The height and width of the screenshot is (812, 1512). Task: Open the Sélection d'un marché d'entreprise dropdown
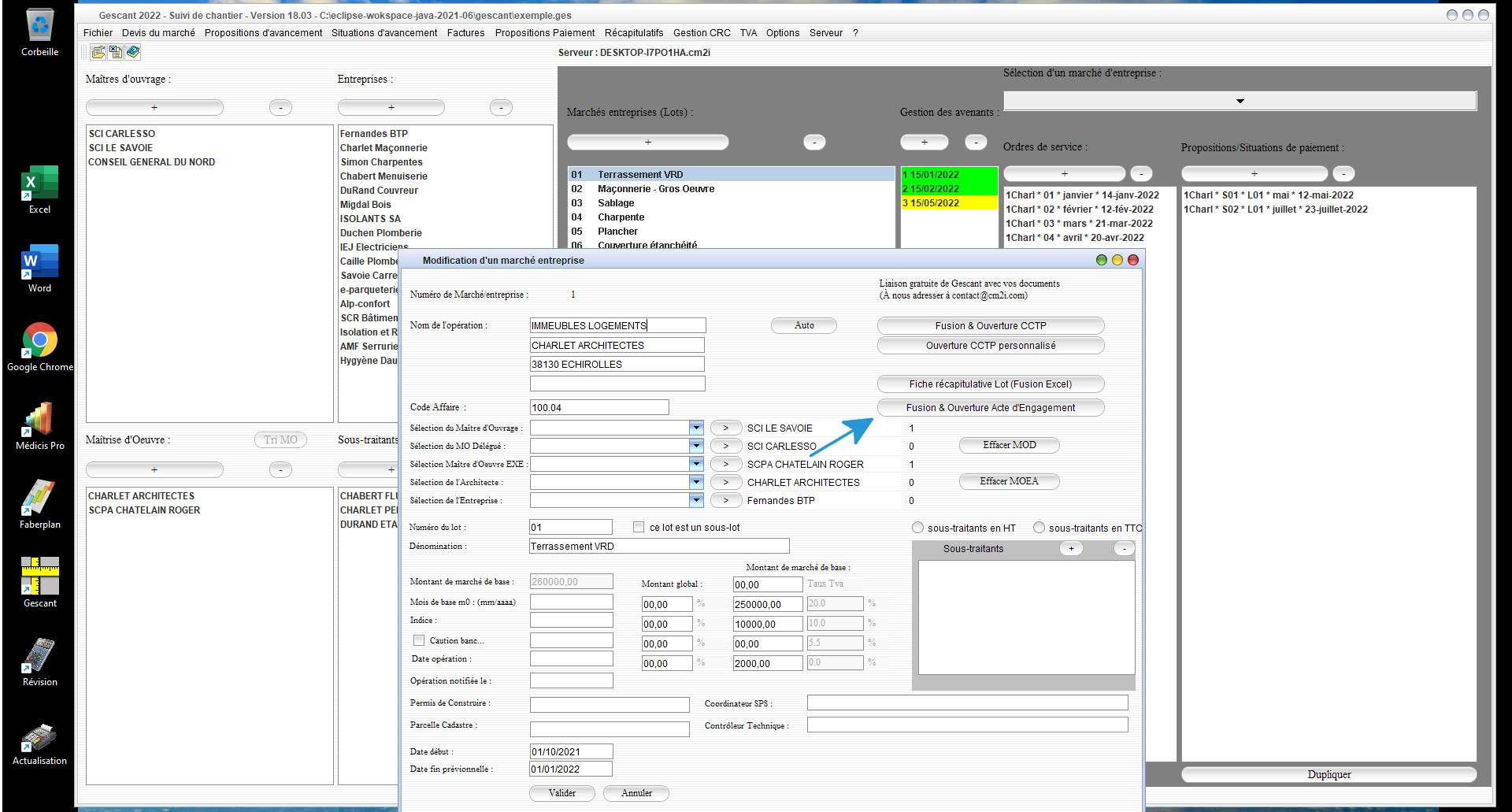pyautogui.click(x=1240, y=101)
